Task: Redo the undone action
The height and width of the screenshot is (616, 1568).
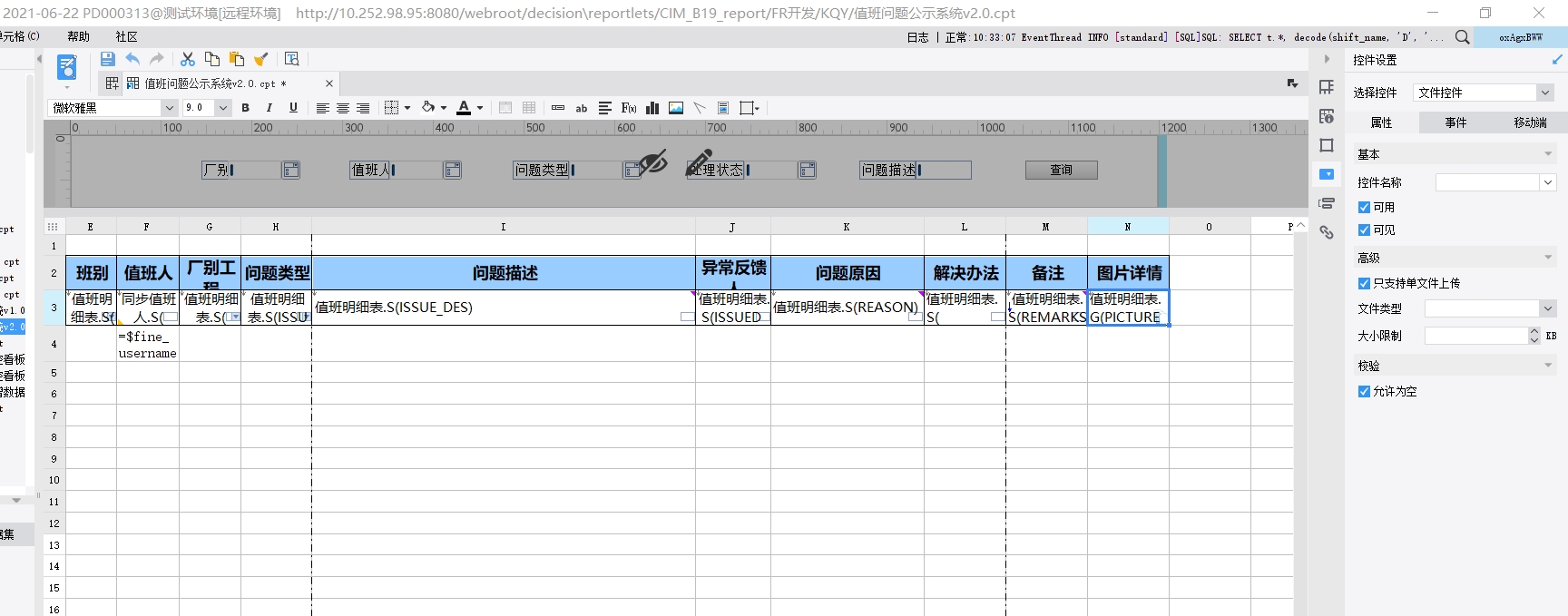Action: 157,59
